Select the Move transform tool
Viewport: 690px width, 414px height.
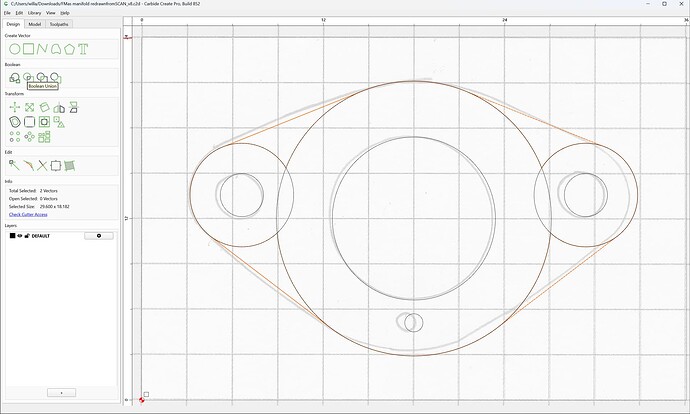tap(15, 107)
